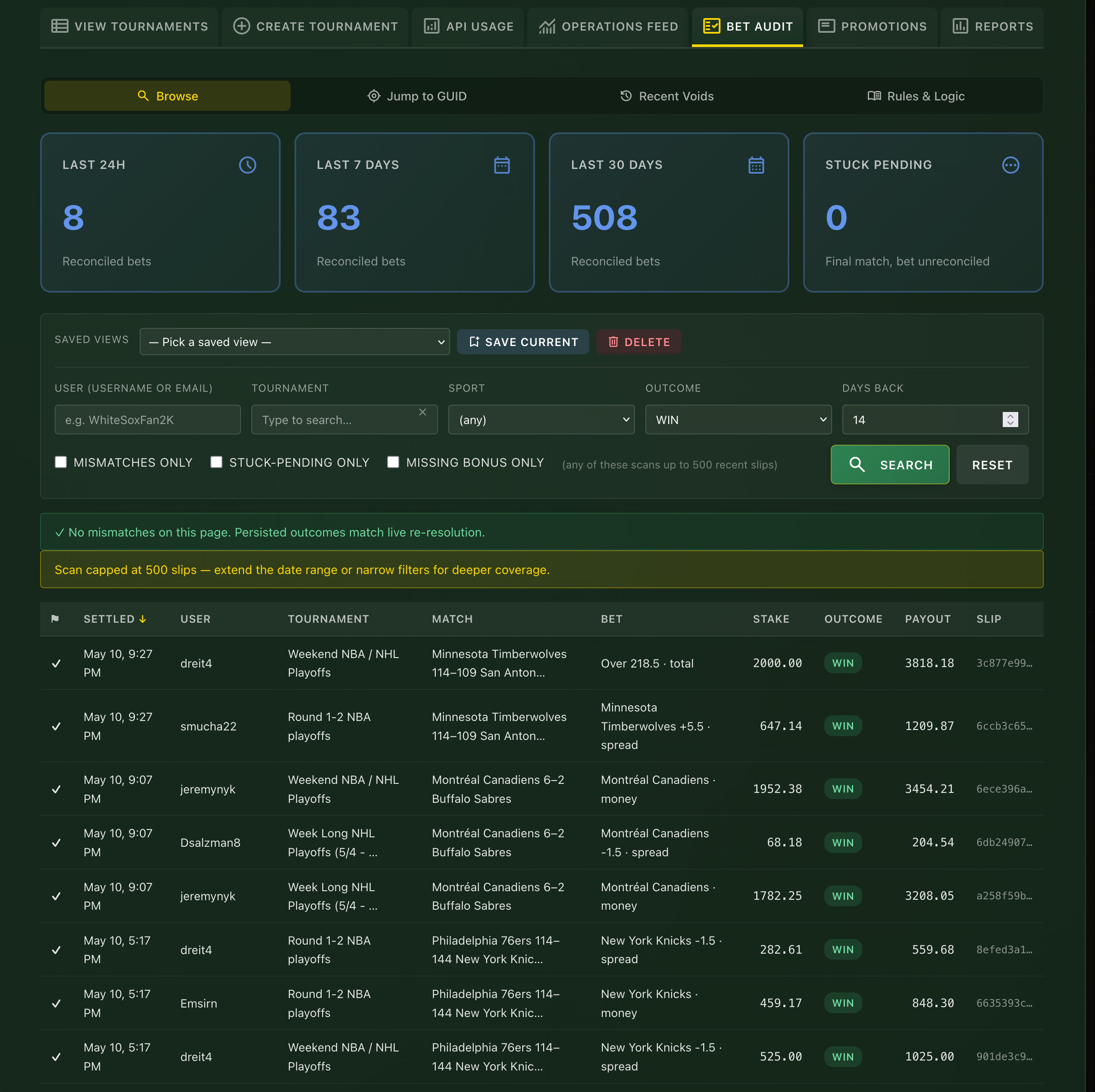Click the scan capped at 500 slips notice
This screenshot has height=1092, width=1095.
point(541,570)
